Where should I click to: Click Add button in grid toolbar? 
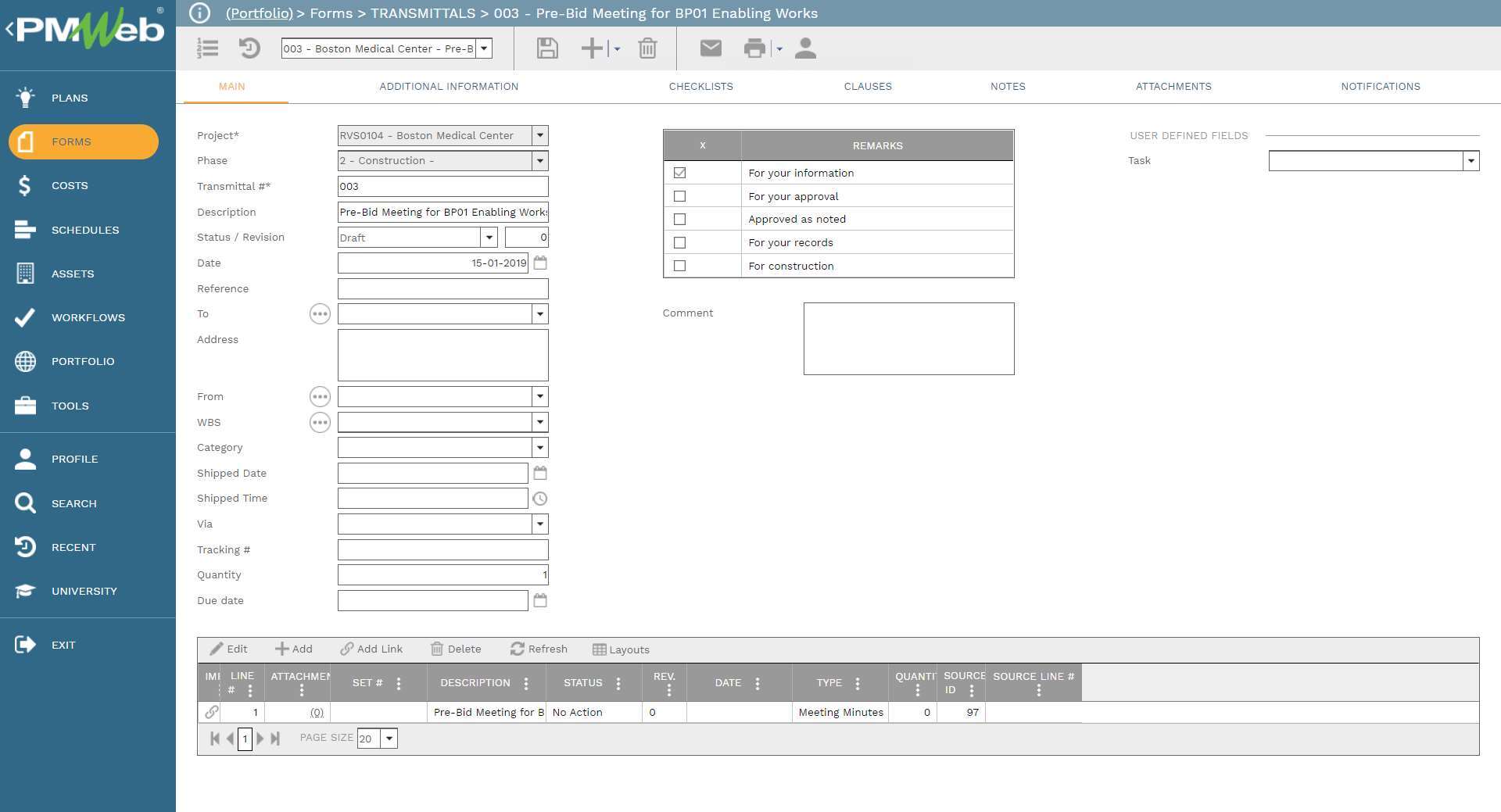(294, 649)
